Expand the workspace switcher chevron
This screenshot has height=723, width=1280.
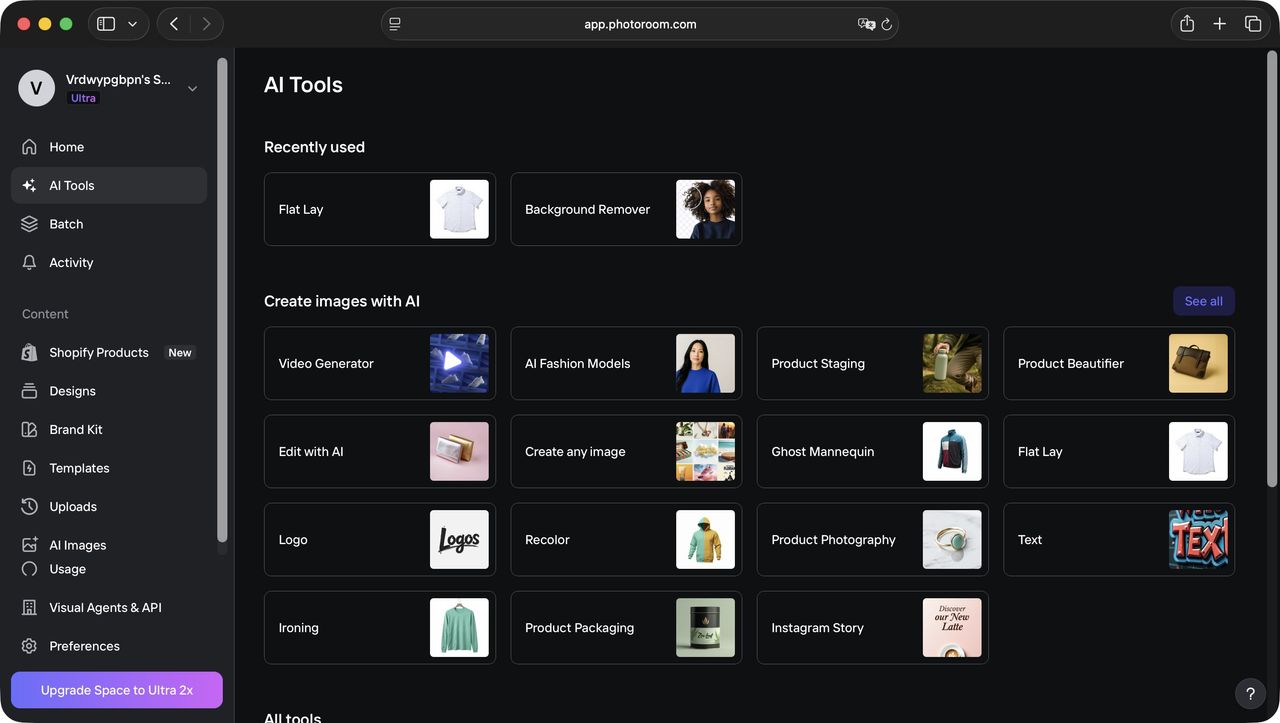point(193,88)
